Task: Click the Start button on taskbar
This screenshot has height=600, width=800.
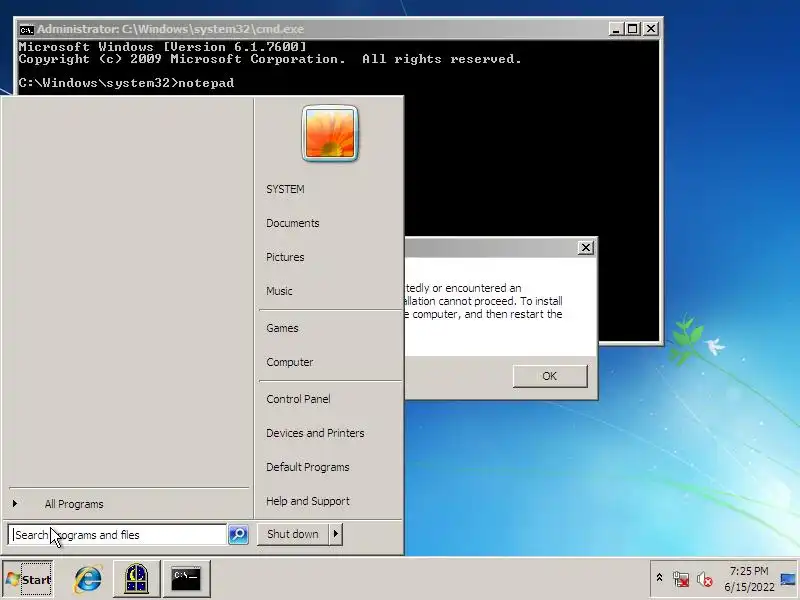Action: 28,579
